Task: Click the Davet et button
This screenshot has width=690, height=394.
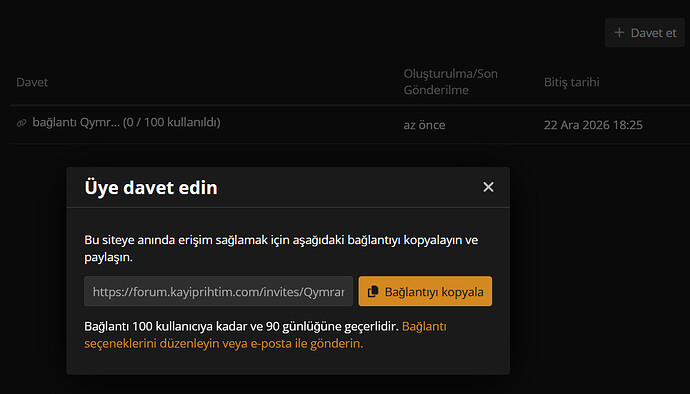Action: (x=645, y=33)
